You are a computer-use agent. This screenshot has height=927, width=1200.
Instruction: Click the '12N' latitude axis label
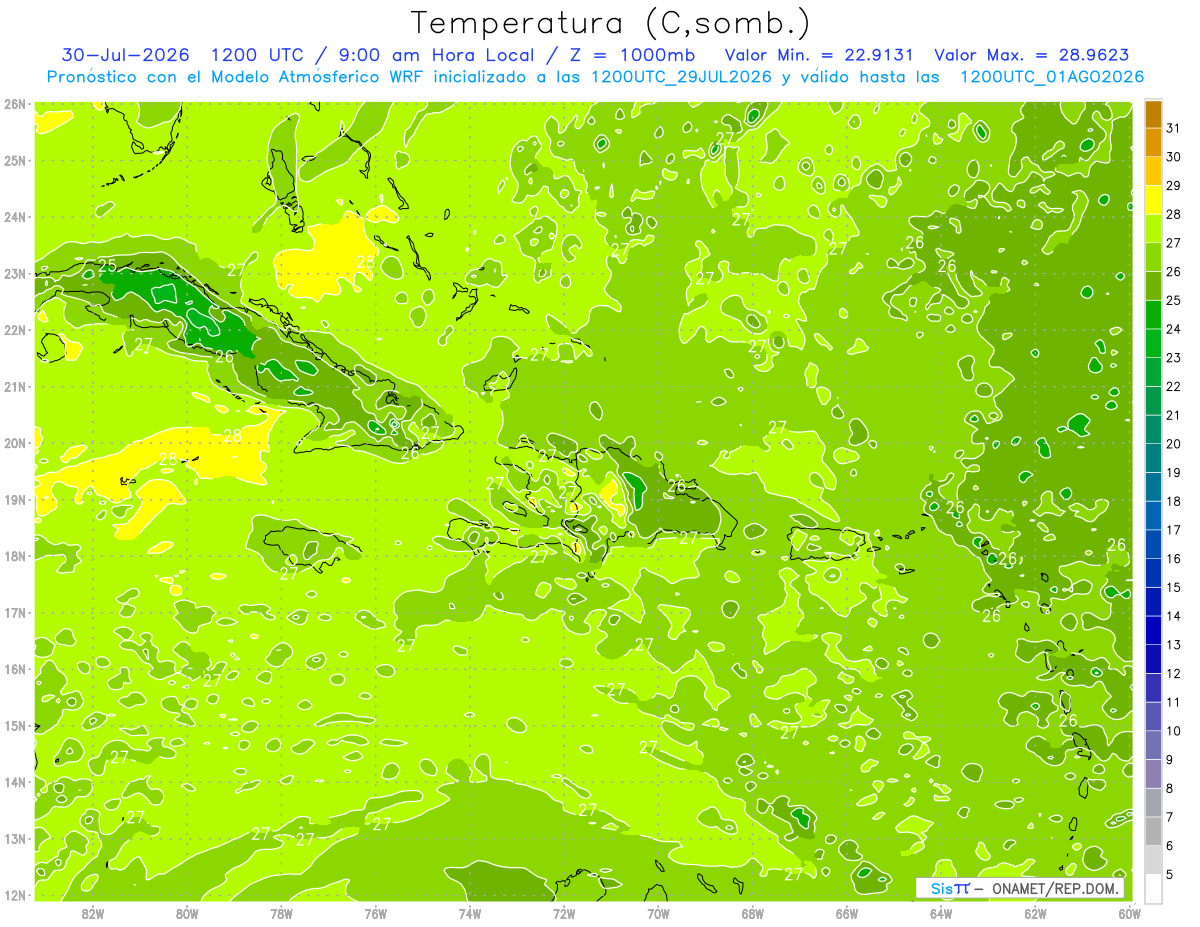click(x=15, y=895)
